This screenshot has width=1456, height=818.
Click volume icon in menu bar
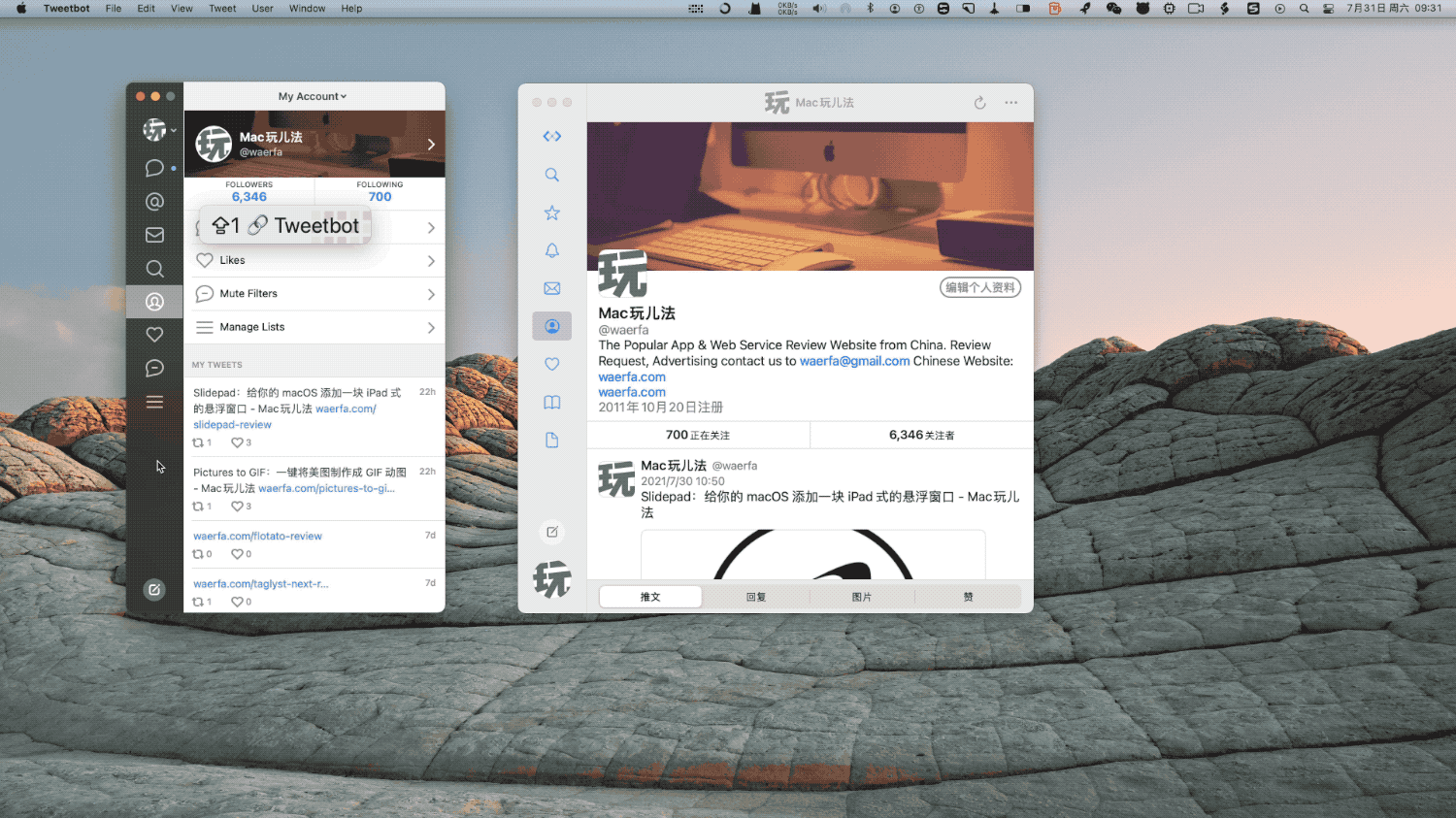(818, 9)
